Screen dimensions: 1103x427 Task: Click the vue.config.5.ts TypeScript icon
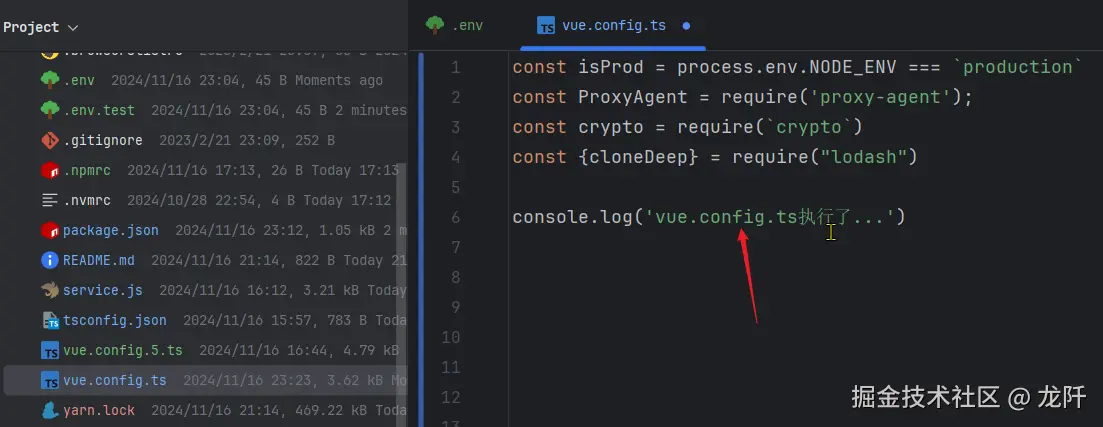click(x=50, y=350)
